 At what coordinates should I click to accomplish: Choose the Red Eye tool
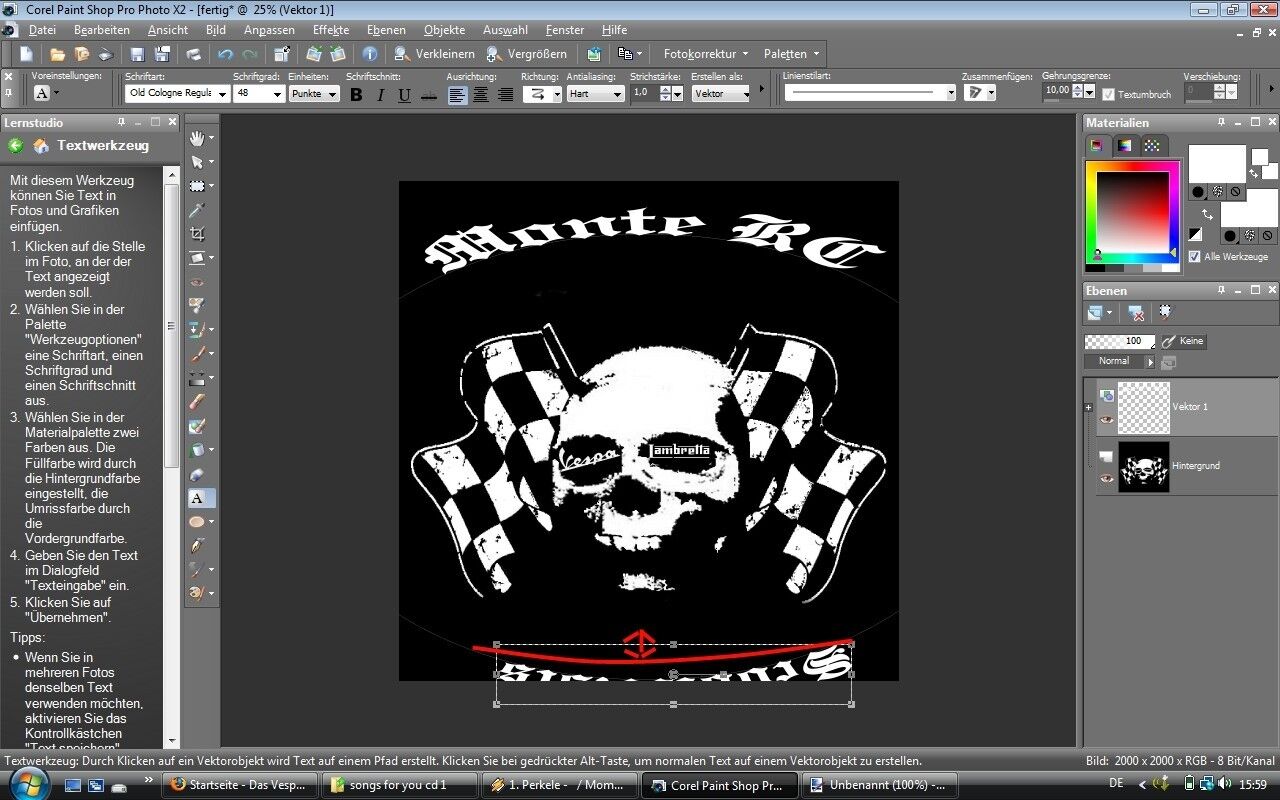tap(197, 282)
